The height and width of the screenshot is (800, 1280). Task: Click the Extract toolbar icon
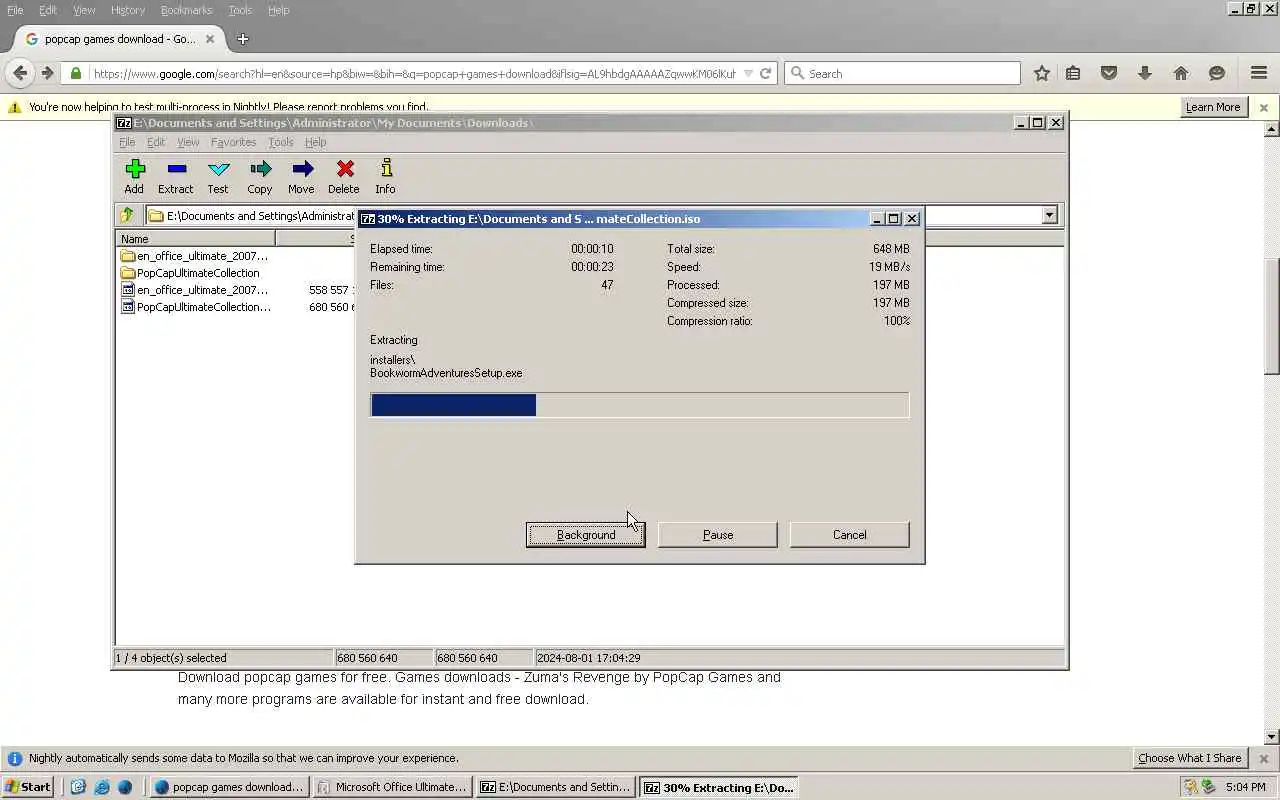(x=175, y=176)
